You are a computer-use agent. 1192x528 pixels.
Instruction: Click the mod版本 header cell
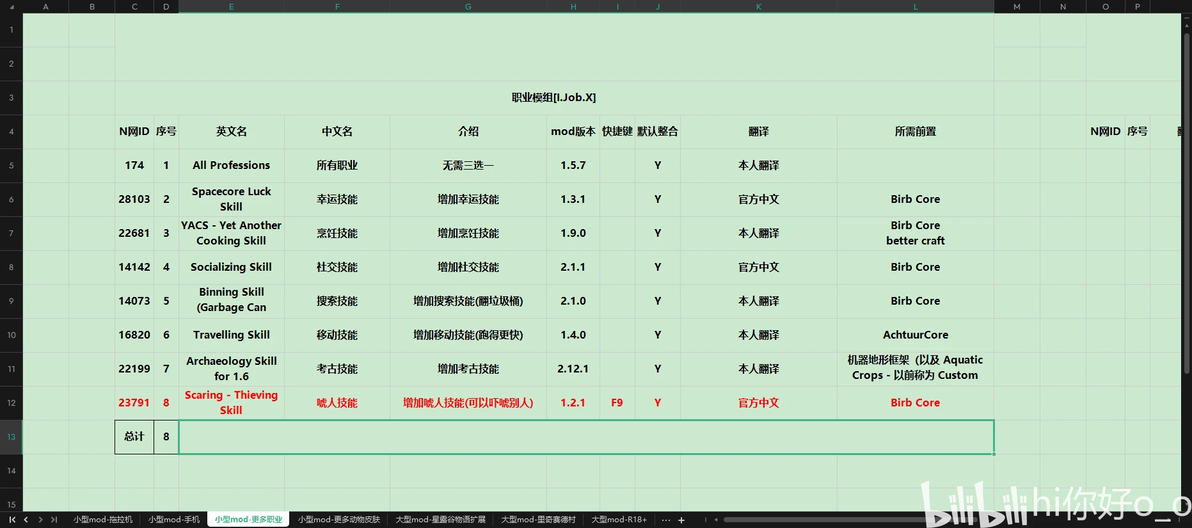pos(573,131)
